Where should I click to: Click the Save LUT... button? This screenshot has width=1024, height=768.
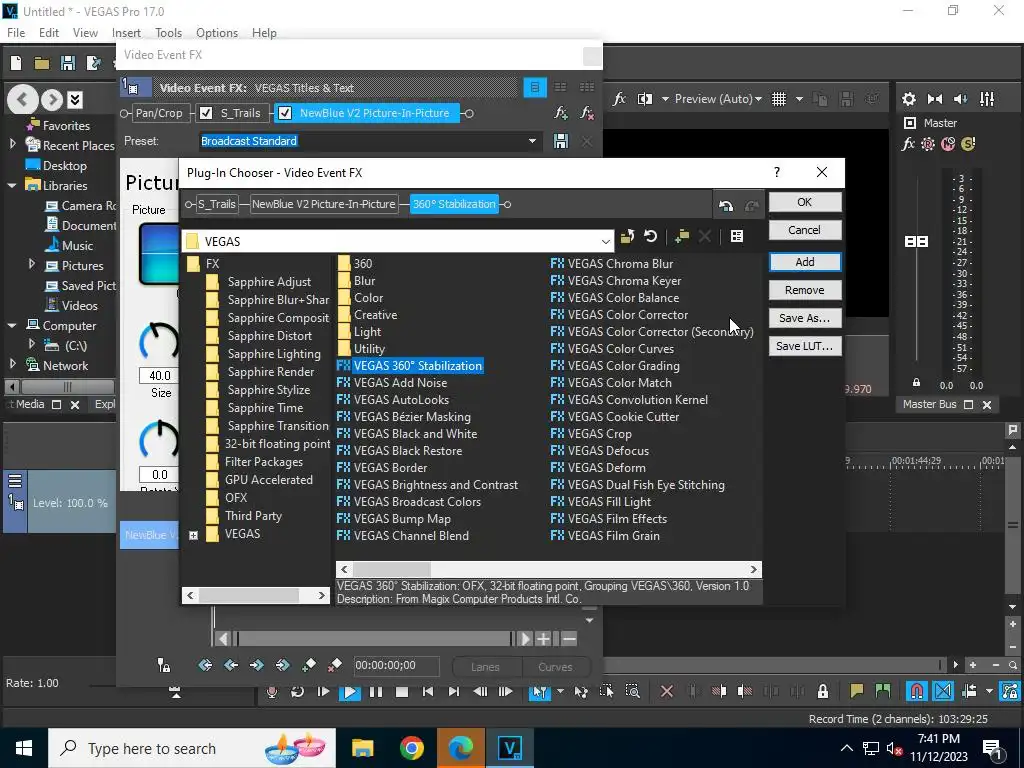[x=805, y=346]
